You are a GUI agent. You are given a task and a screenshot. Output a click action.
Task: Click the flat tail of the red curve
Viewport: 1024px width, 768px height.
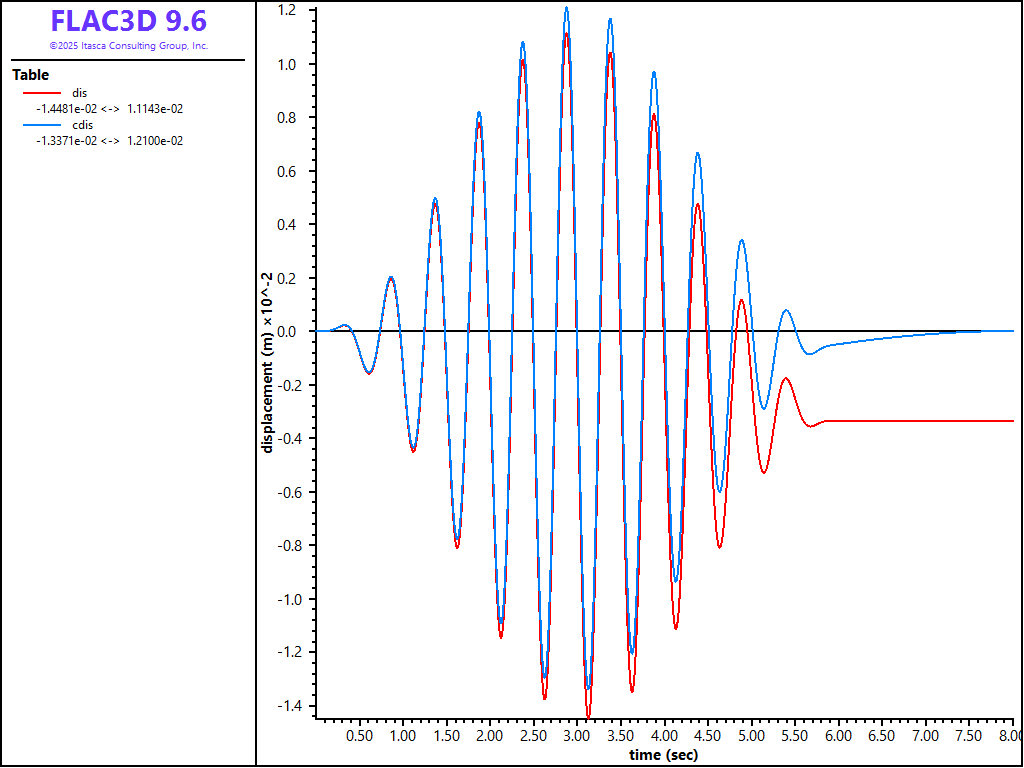coord(920,421)
